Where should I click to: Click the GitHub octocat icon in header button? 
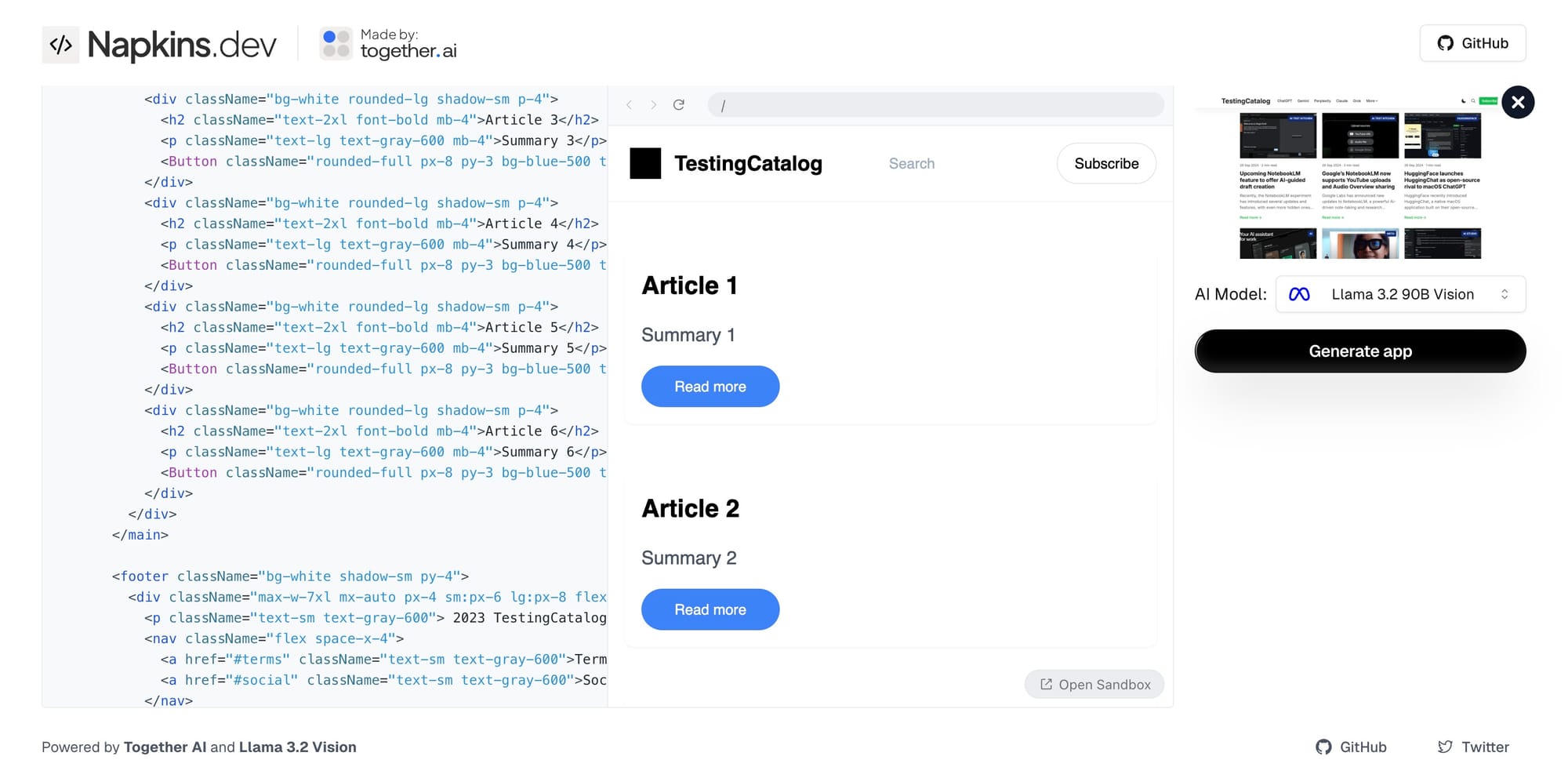(1445, 43)
